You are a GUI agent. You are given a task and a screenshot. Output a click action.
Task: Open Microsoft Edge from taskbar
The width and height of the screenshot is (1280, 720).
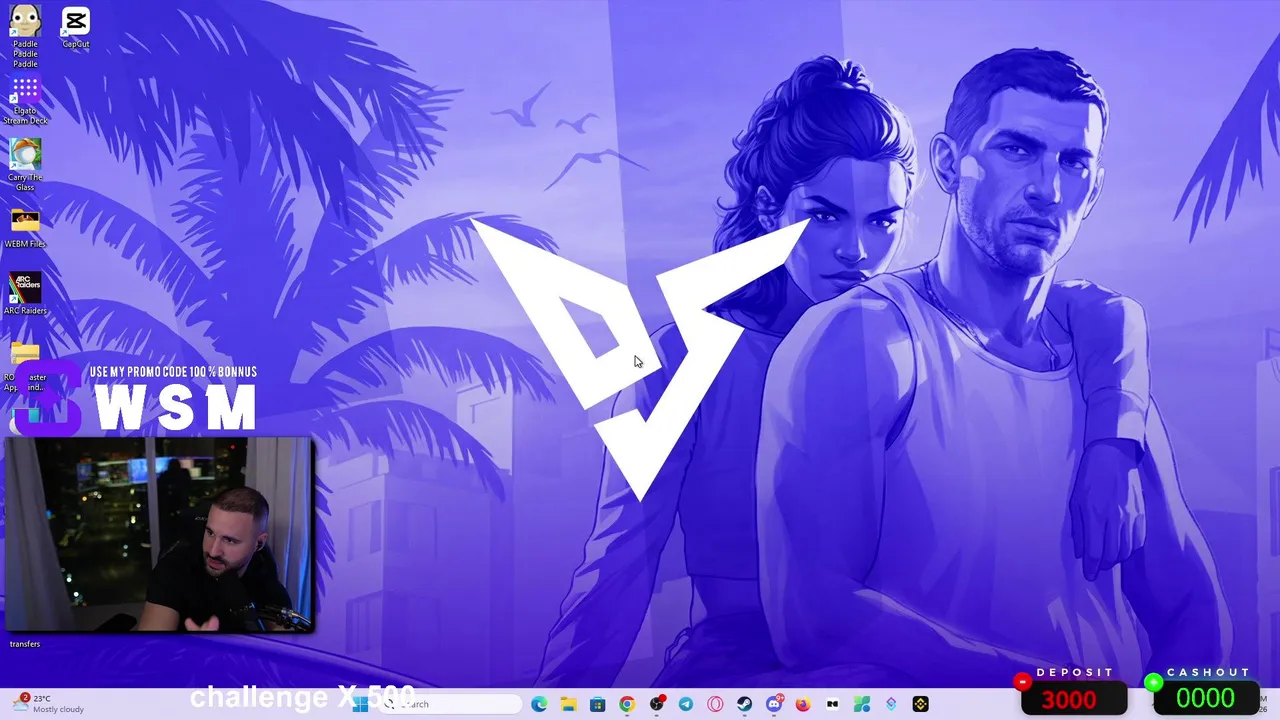(x=539, y=704)
